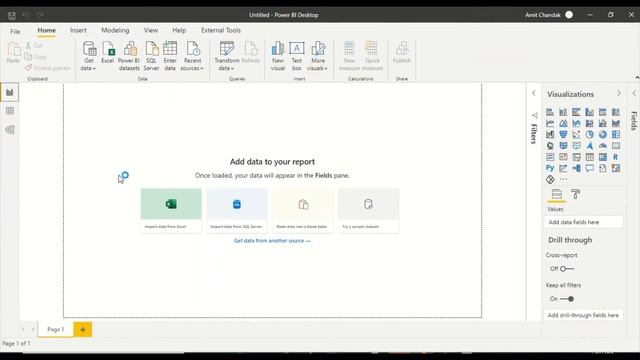Add the Gauge visual
Image resolution: width=640 pixels, height=360 pixels.
click(603, 146)
